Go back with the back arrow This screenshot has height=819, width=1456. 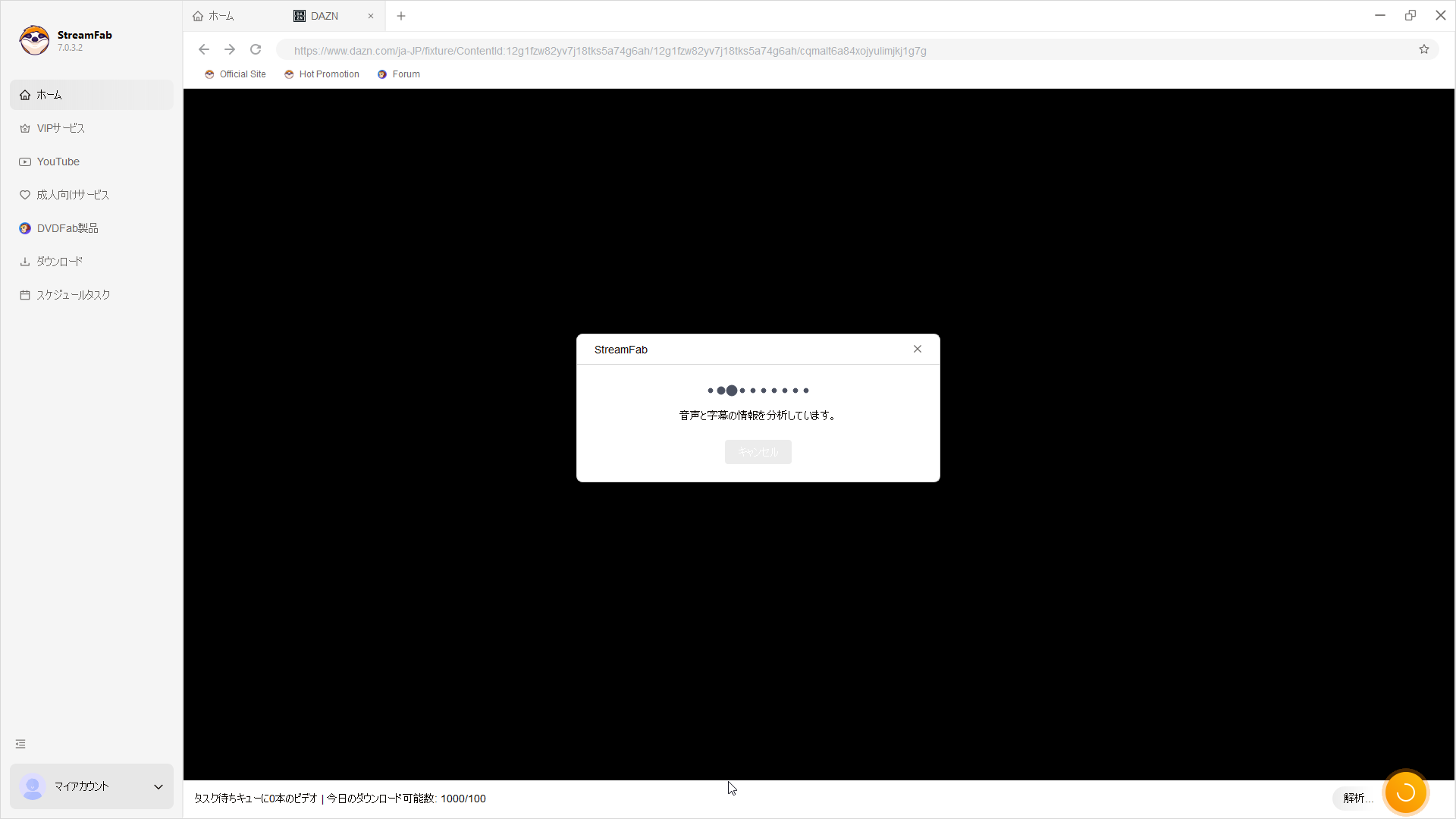tap(204, 49)
